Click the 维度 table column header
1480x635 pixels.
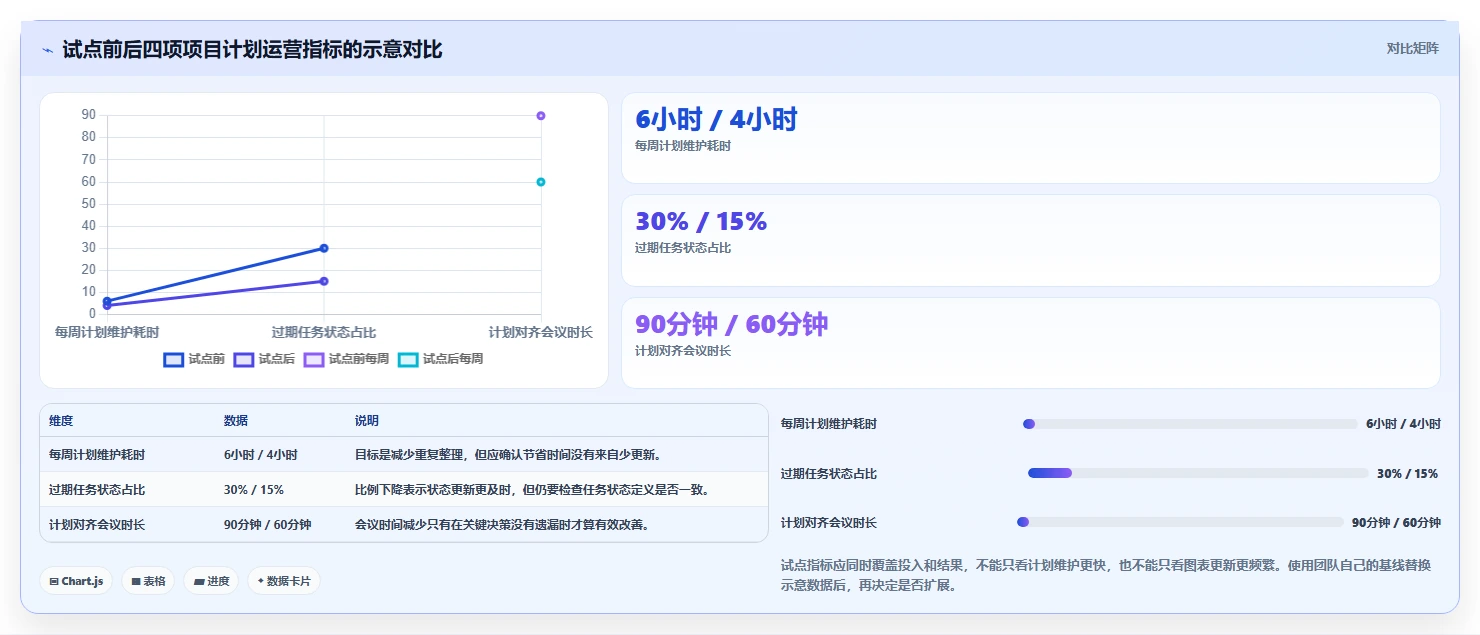coord(61,421)
